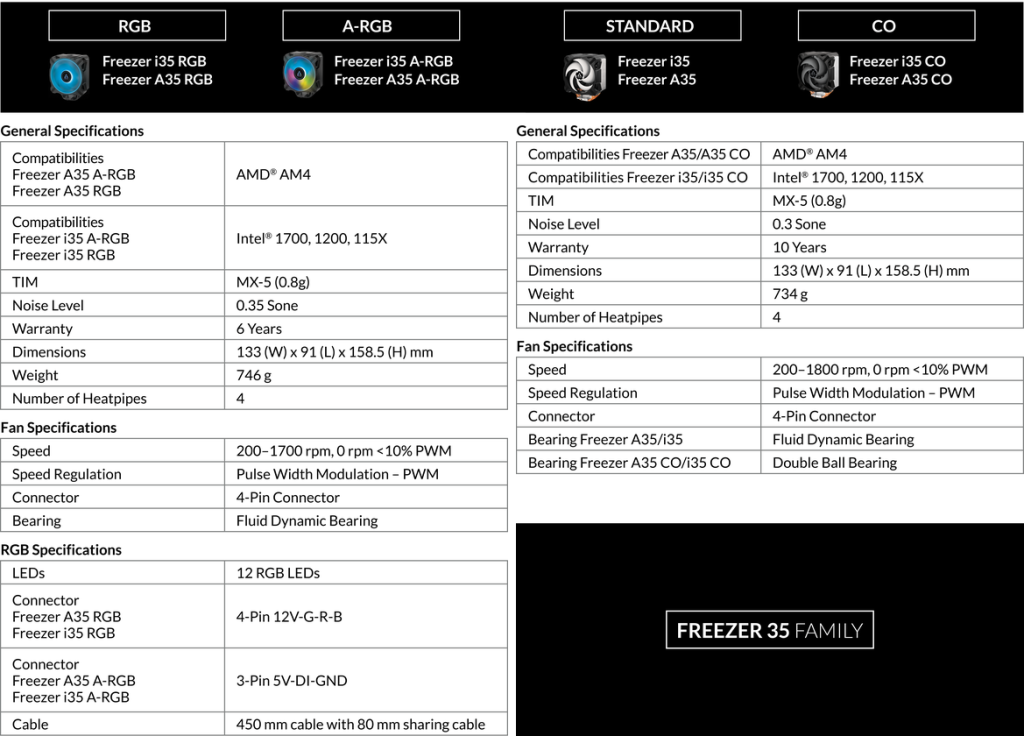Click the 'Cable' row label

[30, 724]
